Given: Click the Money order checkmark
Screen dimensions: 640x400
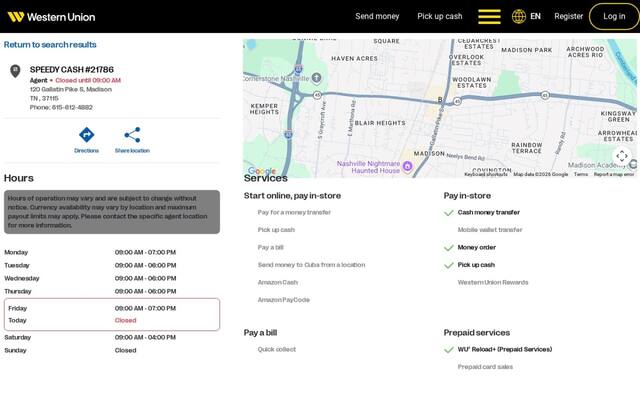Looking at the screenshot, I should 449,248.
